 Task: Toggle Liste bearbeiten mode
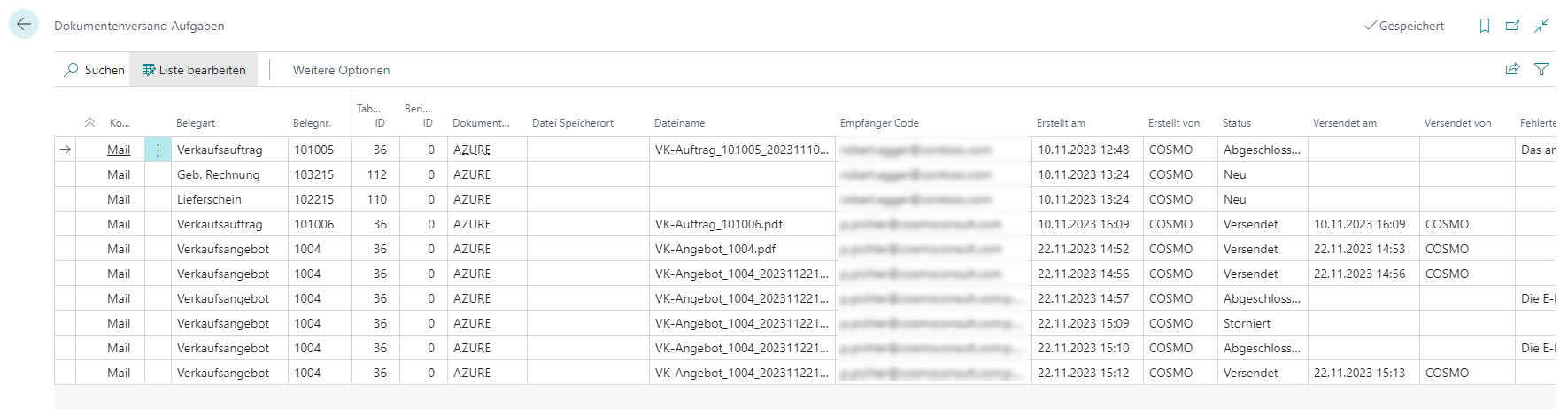194,70
